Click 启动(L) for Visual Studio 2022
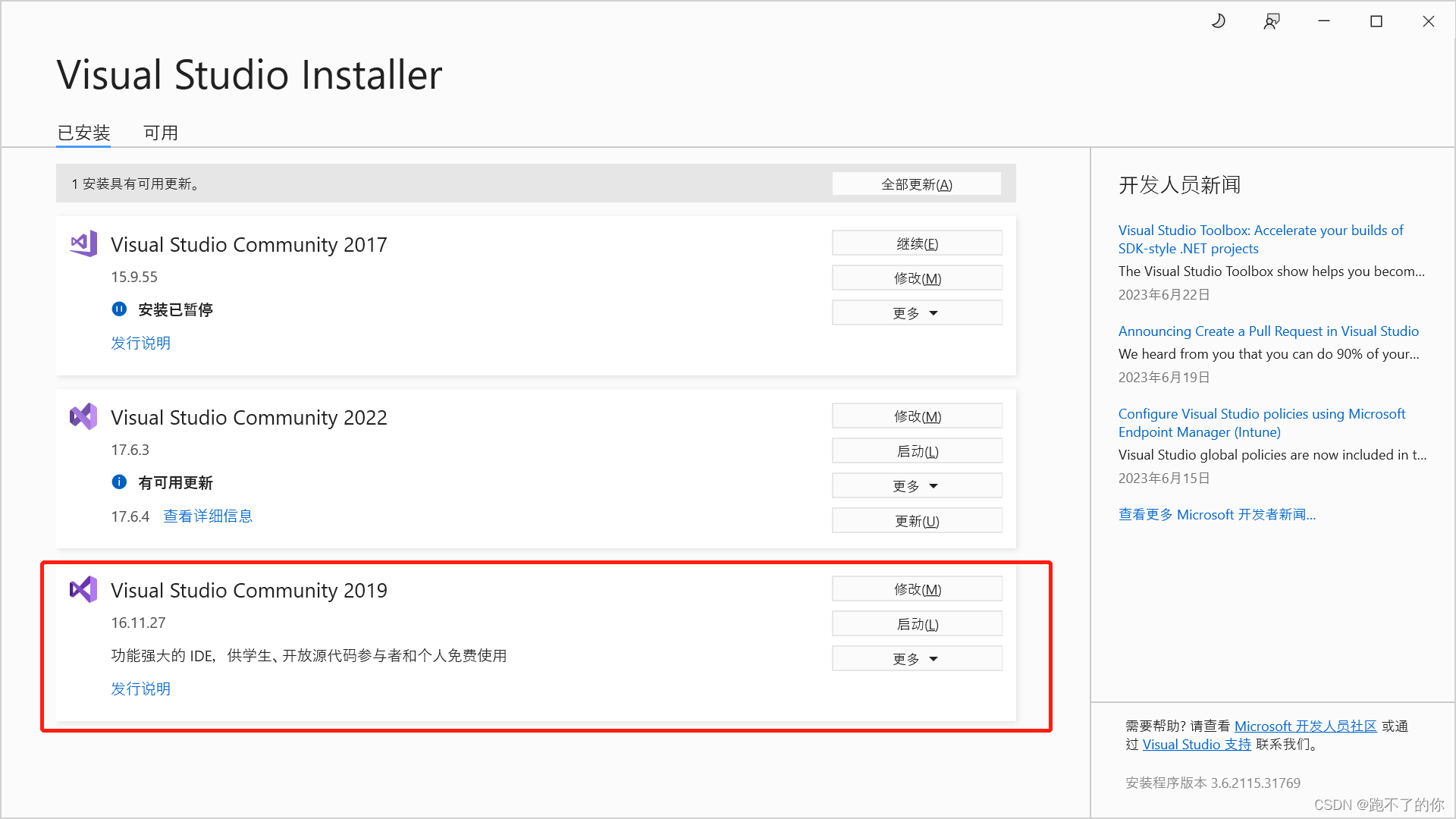Viewport: 1456px width, 819px height. tap(917, 451)
